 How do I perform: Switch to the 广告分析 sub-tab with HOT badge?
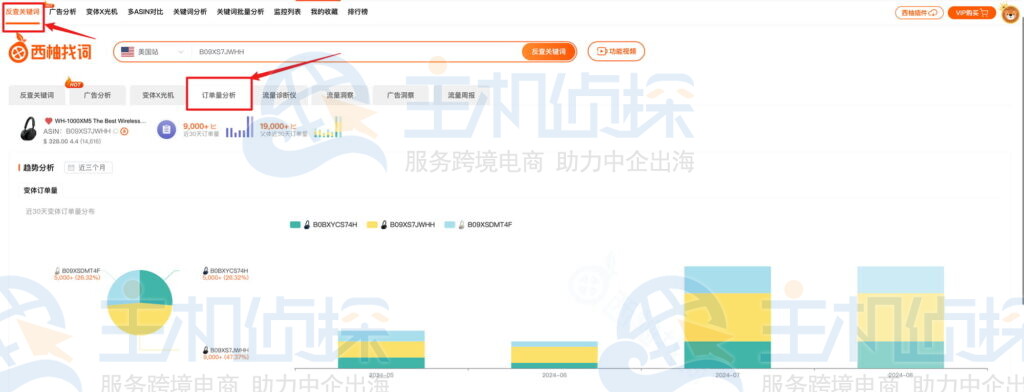tap(97, 95)
